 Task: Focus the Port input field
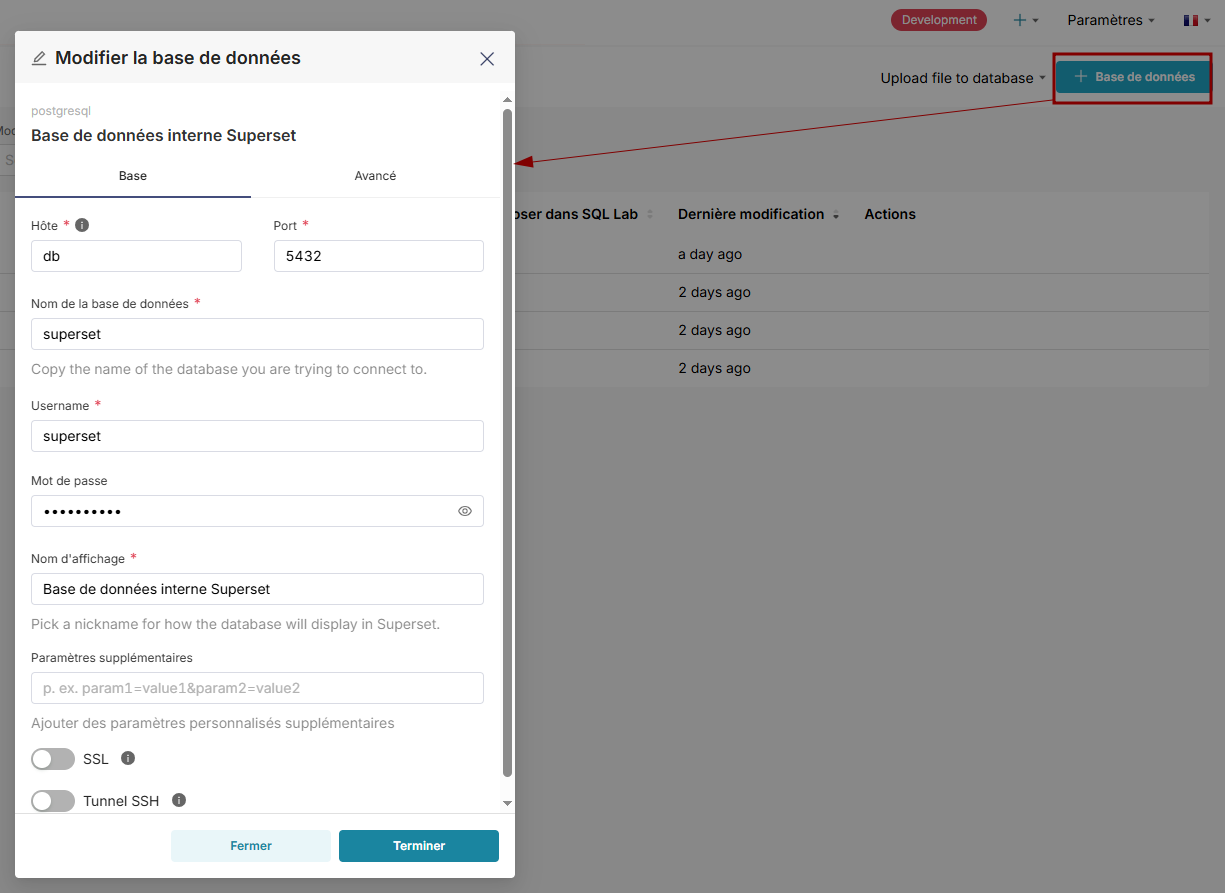point(379,256)
